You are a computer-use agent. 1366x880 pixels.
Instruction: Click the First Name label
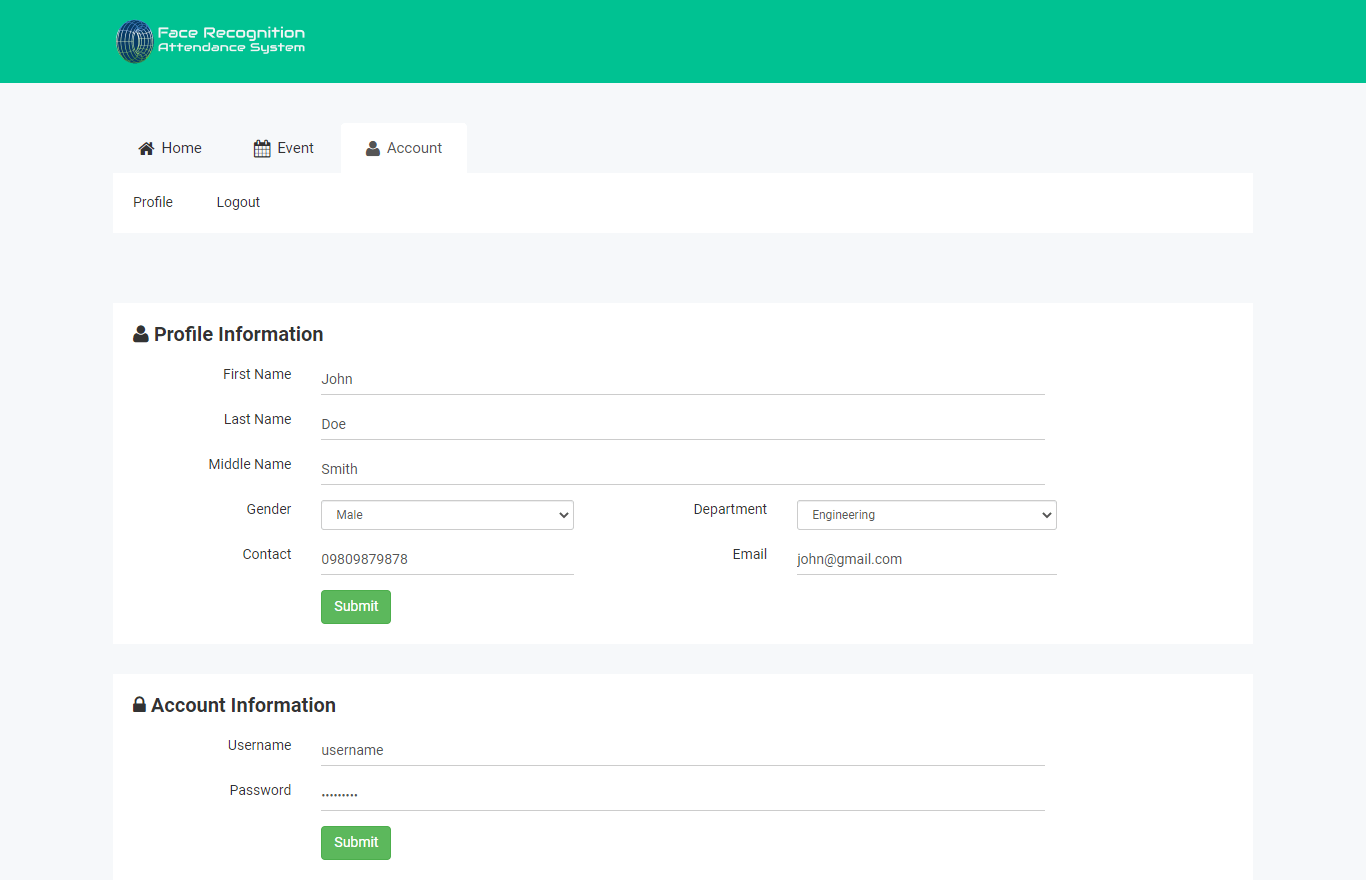point(257,374)
